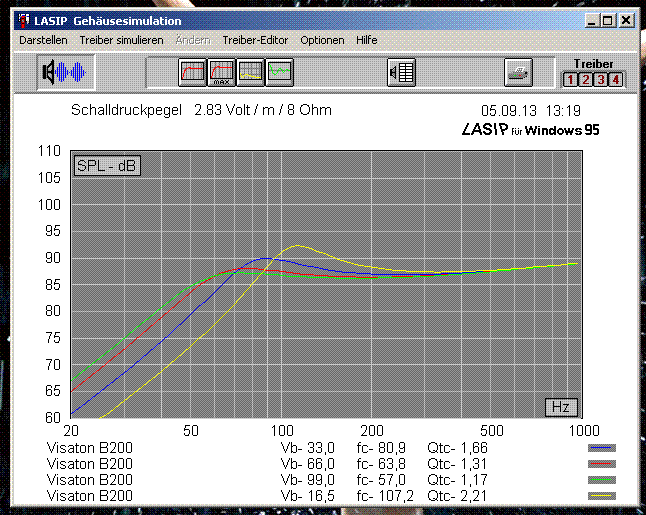Click the speaker sound wave icon
Image resolution: width=646 pixels, height=515 pixels.
(x=65, y=72)
